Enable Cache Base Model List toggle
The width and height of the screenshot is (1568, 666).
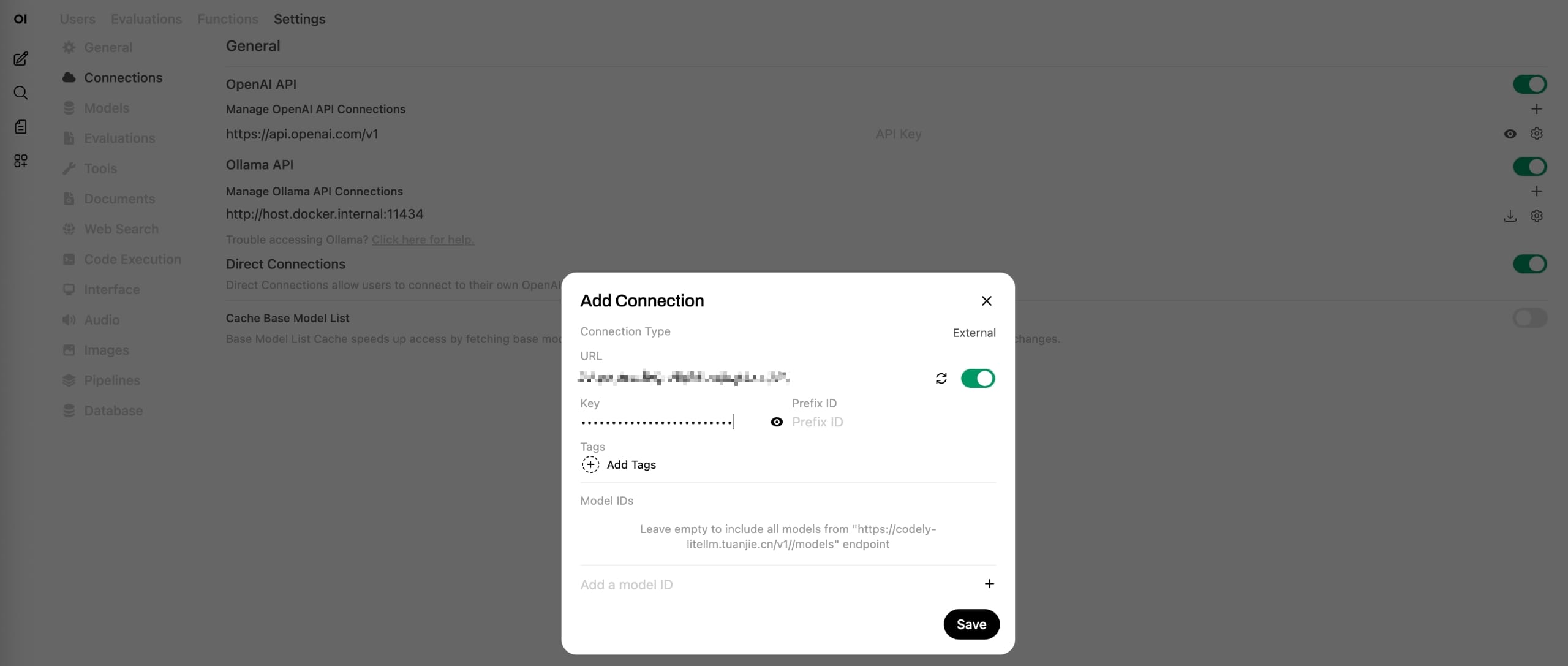tap(1529, 318)
